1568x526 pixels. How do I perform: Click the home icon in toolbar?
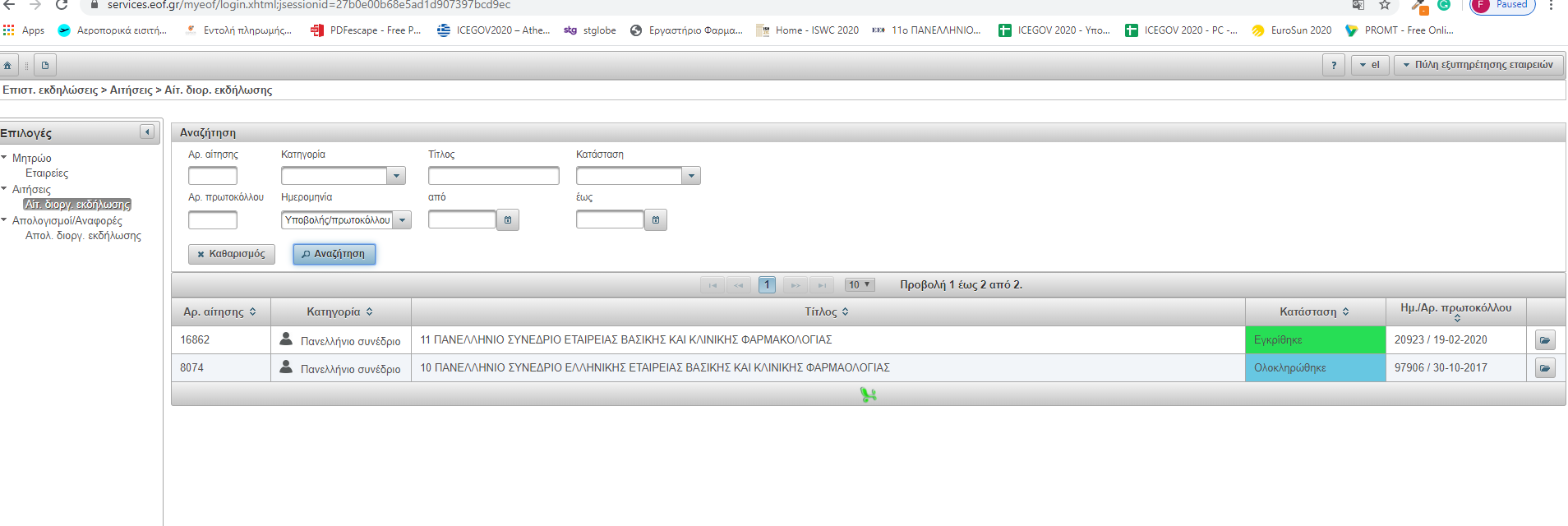tap(7, 65)
